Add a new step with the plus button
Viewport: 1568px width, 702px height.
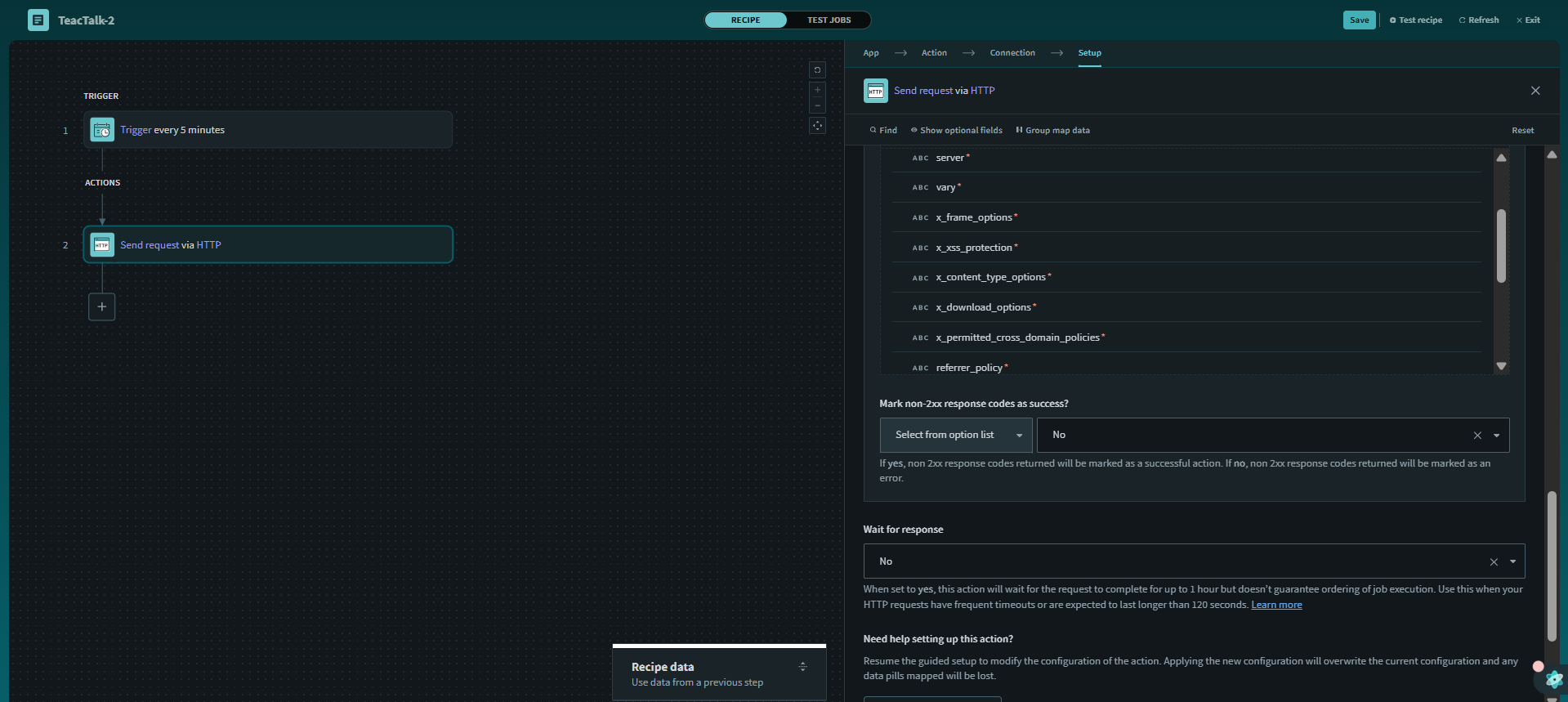(102, 307)
